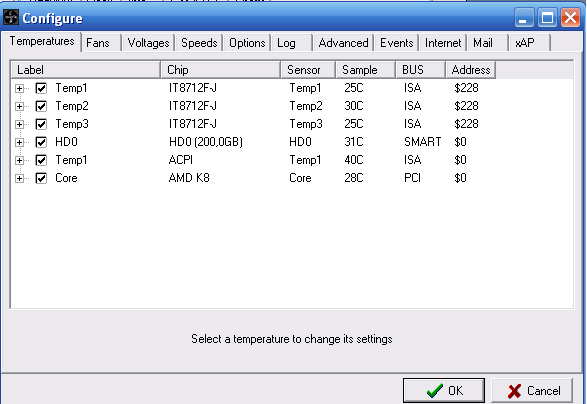Image resolution: width=587 pixels, height=404 pixels.
Task: Click the Address column header
Action: (471, 70)
